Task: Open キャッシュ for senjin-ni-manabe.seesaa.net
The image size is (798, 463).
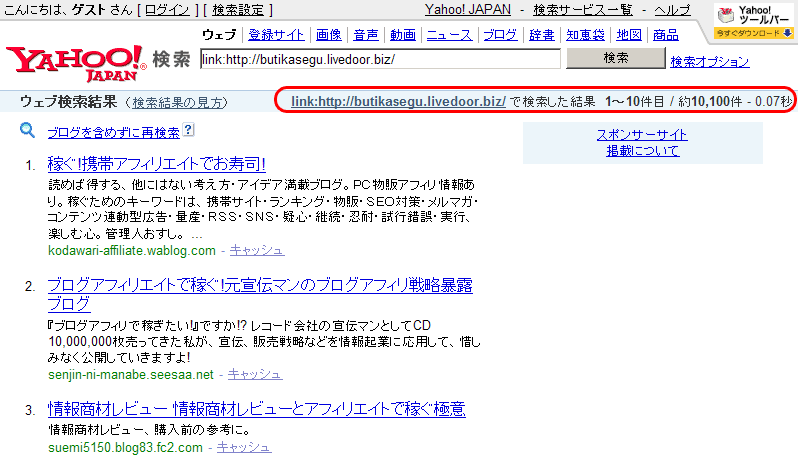Action: tap(254, 374)
